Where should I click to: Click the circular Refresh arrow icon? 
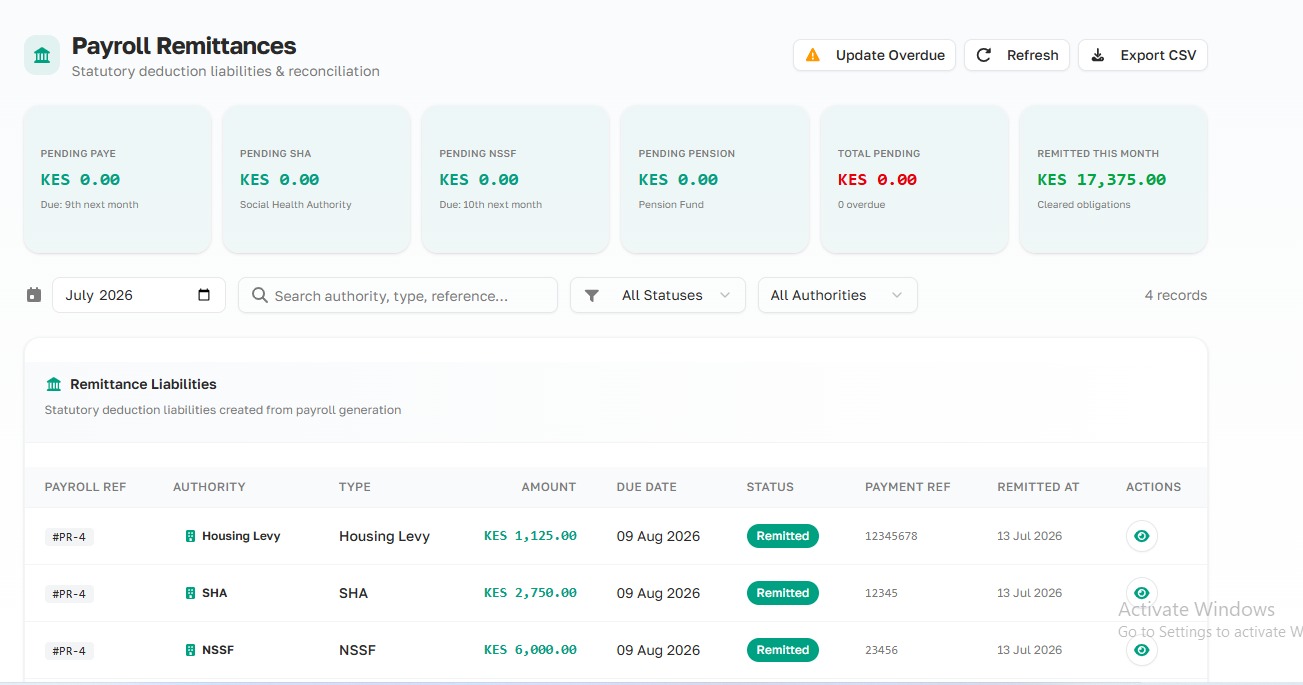pyautogui.click(x=984, y=55)
